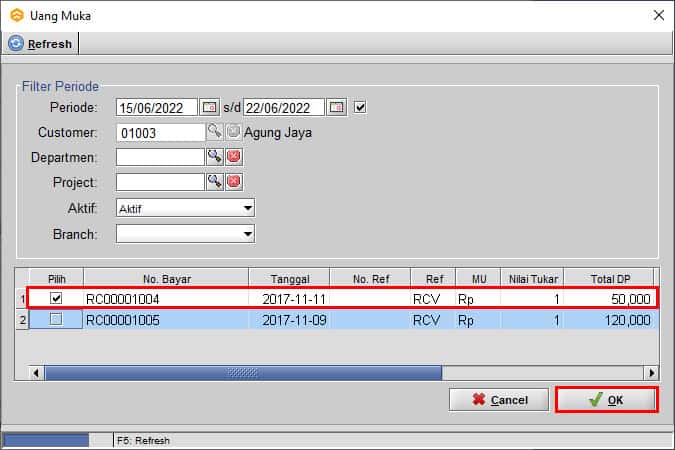Check Pilih box for RC00001005
This screenshot has width=675, height=450.
56,320
